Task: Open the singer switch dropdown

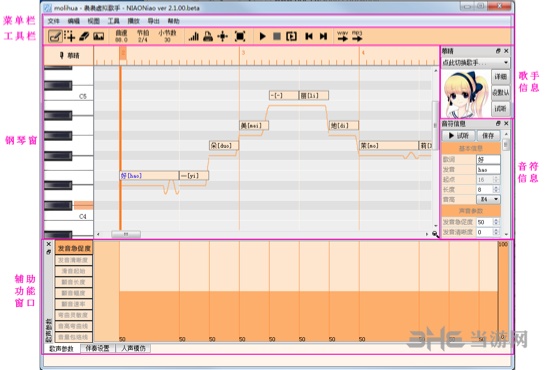Action: pyautogui.click(x=476, y=63)
